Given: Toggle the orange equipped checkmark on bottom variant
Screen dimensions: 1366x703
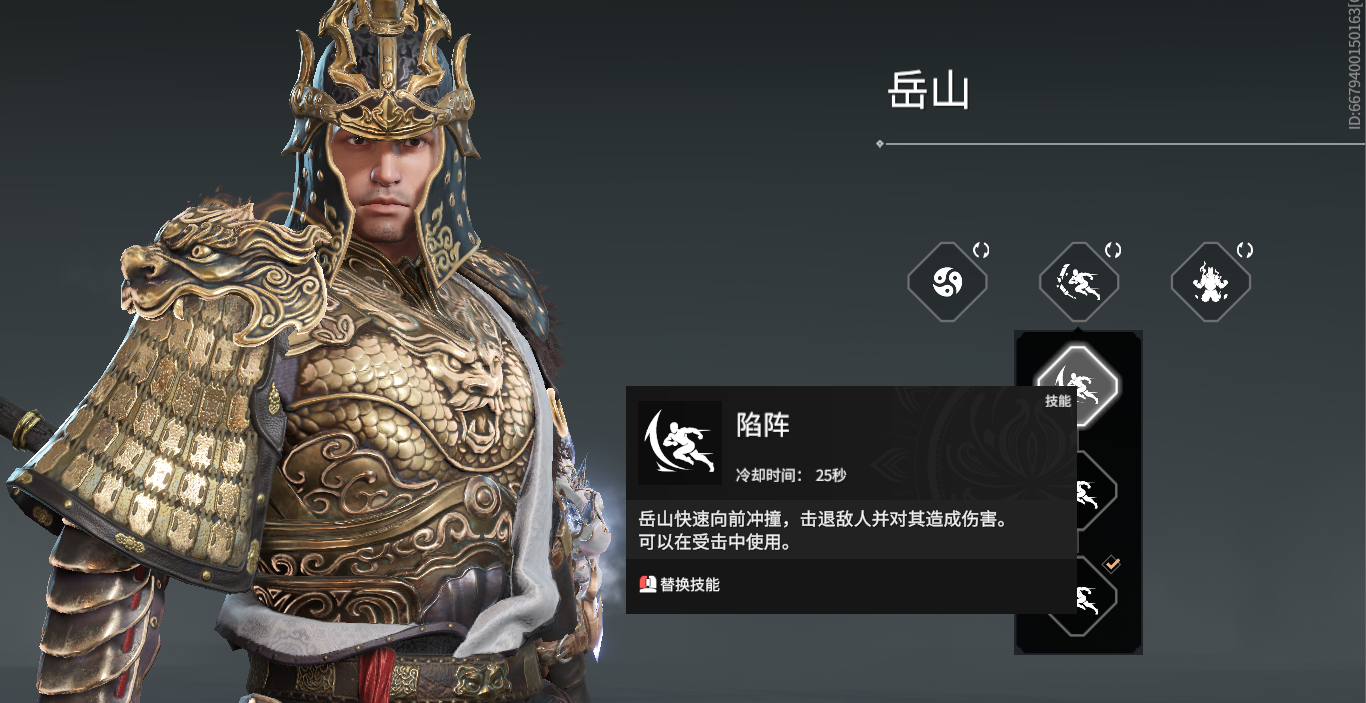Looking at the screenshot, I should (1112, 564).
